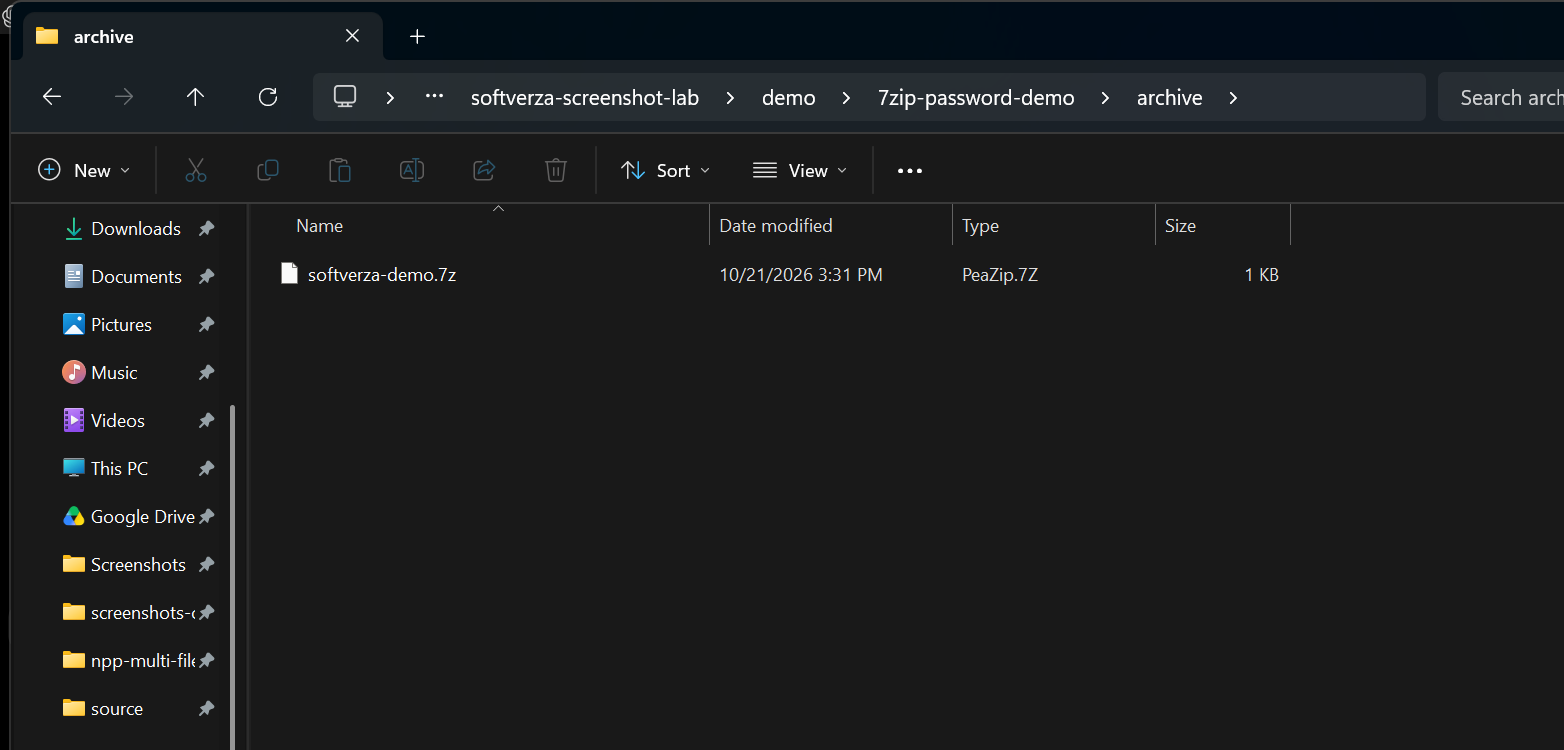Expand chevron after softverza-screenshot-lab breadcrumb
This screenshot has height=750, width=1564.
click(x=731, y=98)
